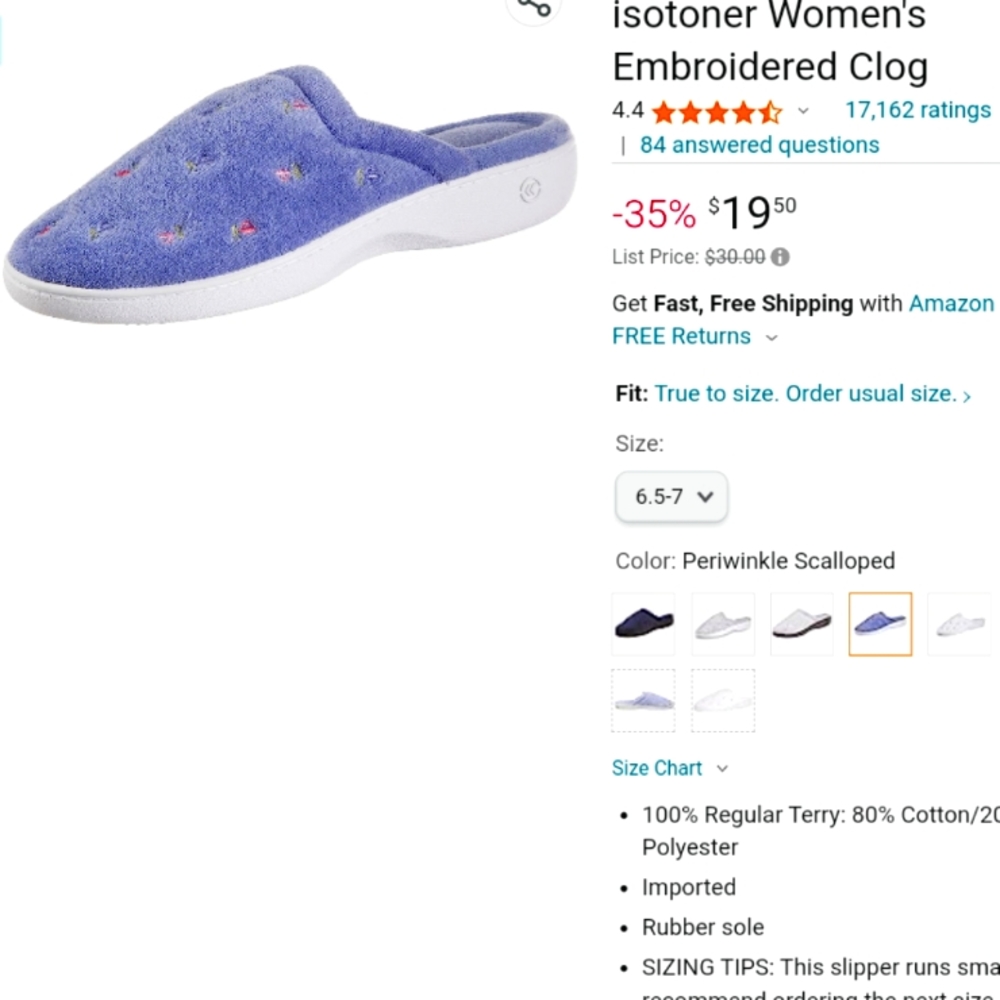
Task: Click the crossed-out $30.00 list price
Action: 737,257
